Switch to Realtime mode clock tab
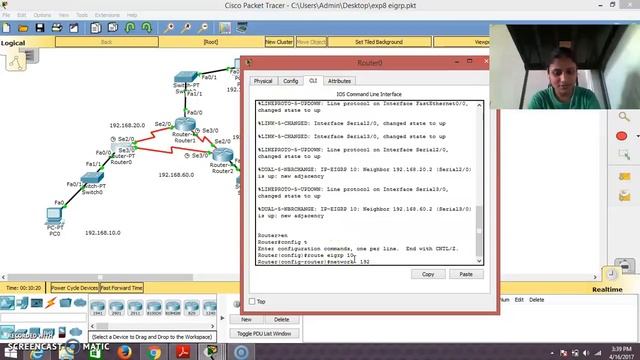640x360 pixels. tap(611, 274)
